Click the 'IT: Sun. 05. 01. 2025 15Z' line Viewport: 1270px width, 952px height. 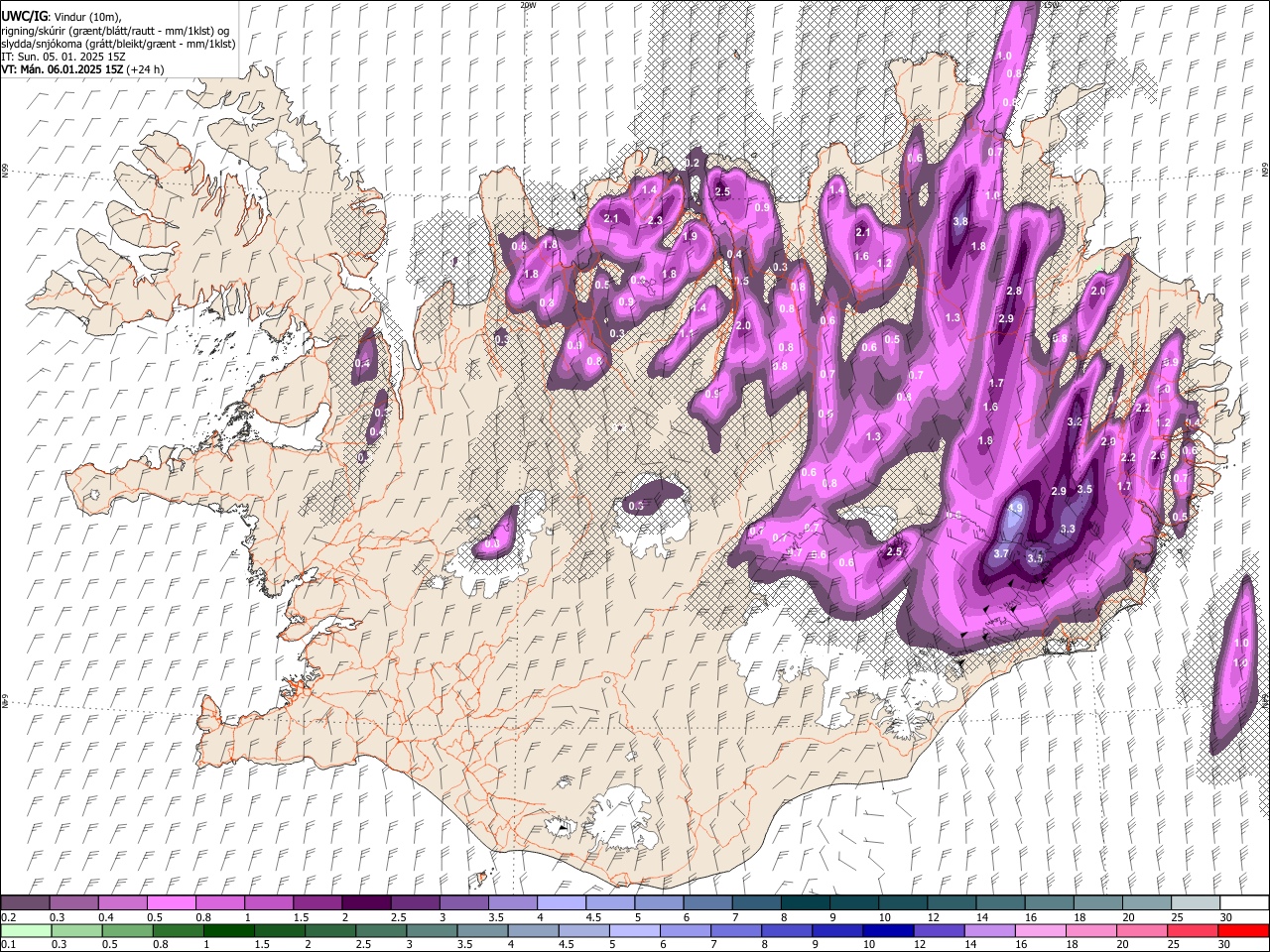pyautogui.click(x=63, y=57)
